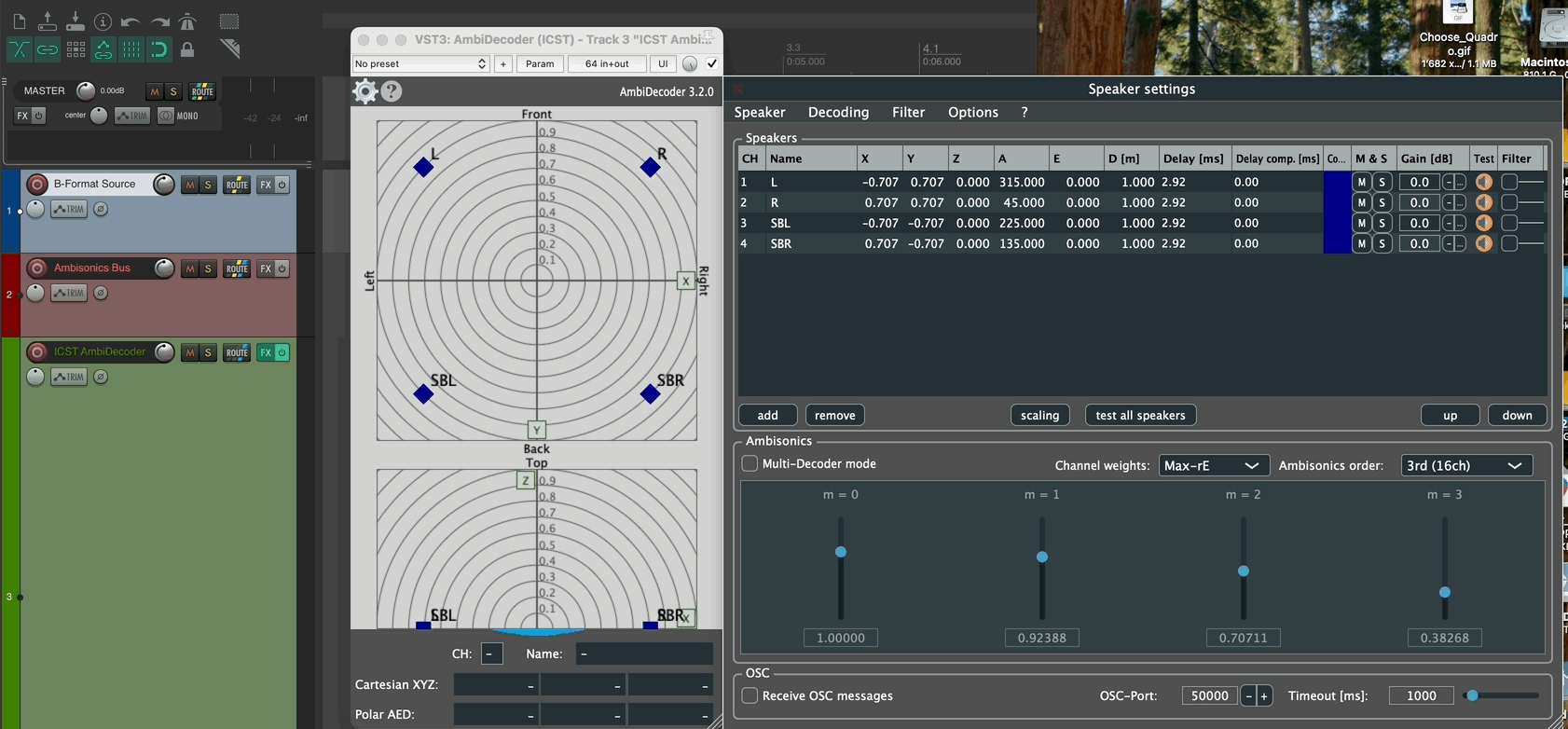The image size is (1568, 729).
Task: Toggle envelope points move icon
Action: click(x=103, y=49)
